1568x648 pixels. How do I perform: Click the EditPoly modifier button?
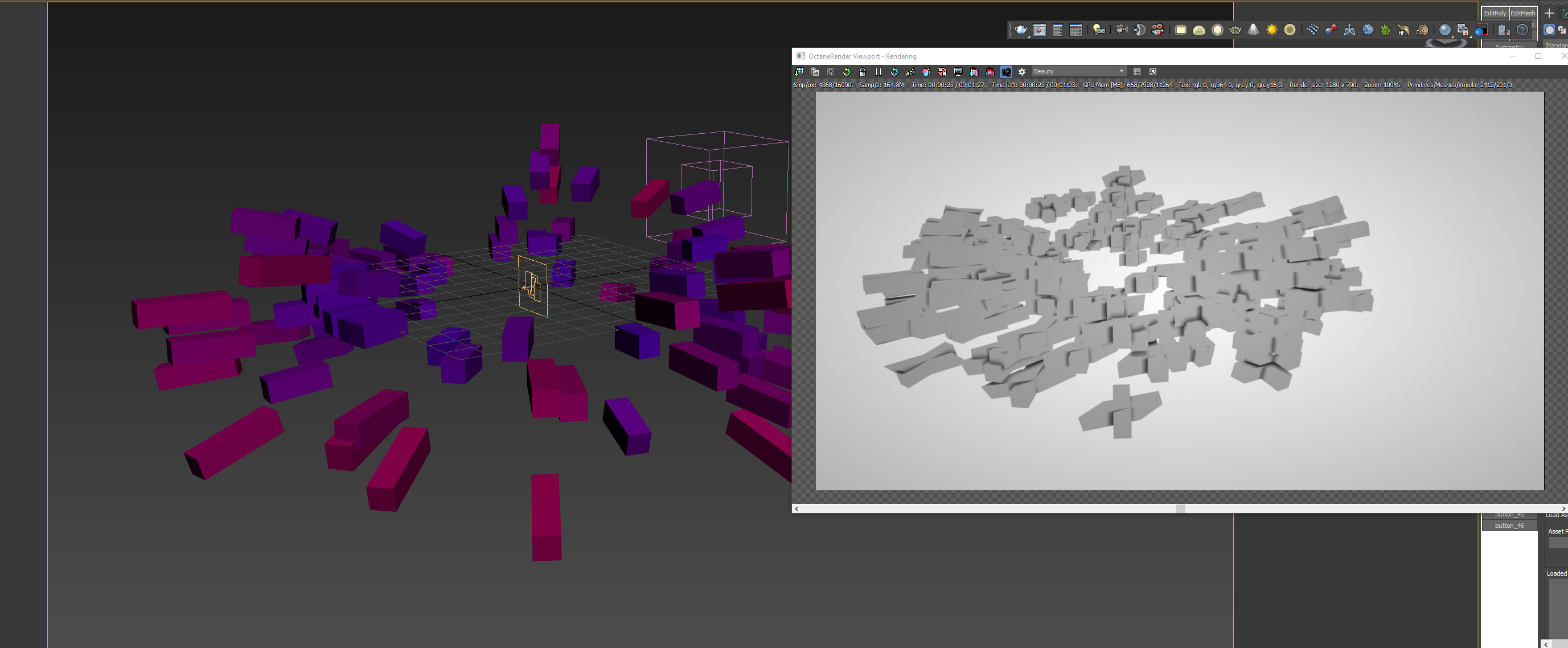1495,13
